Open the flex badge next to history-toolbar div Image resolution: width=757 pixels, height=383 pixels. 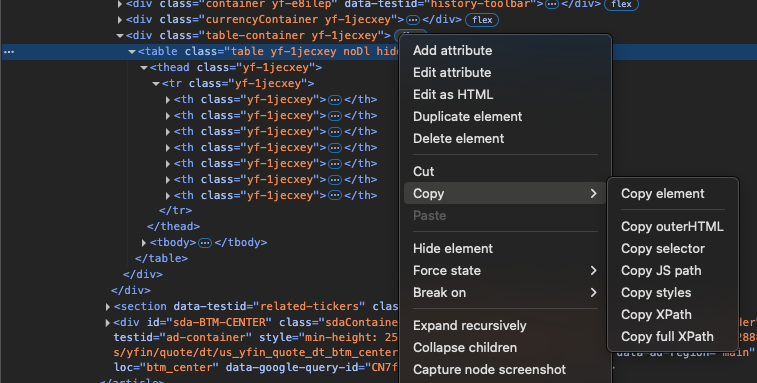coord(621,4)
